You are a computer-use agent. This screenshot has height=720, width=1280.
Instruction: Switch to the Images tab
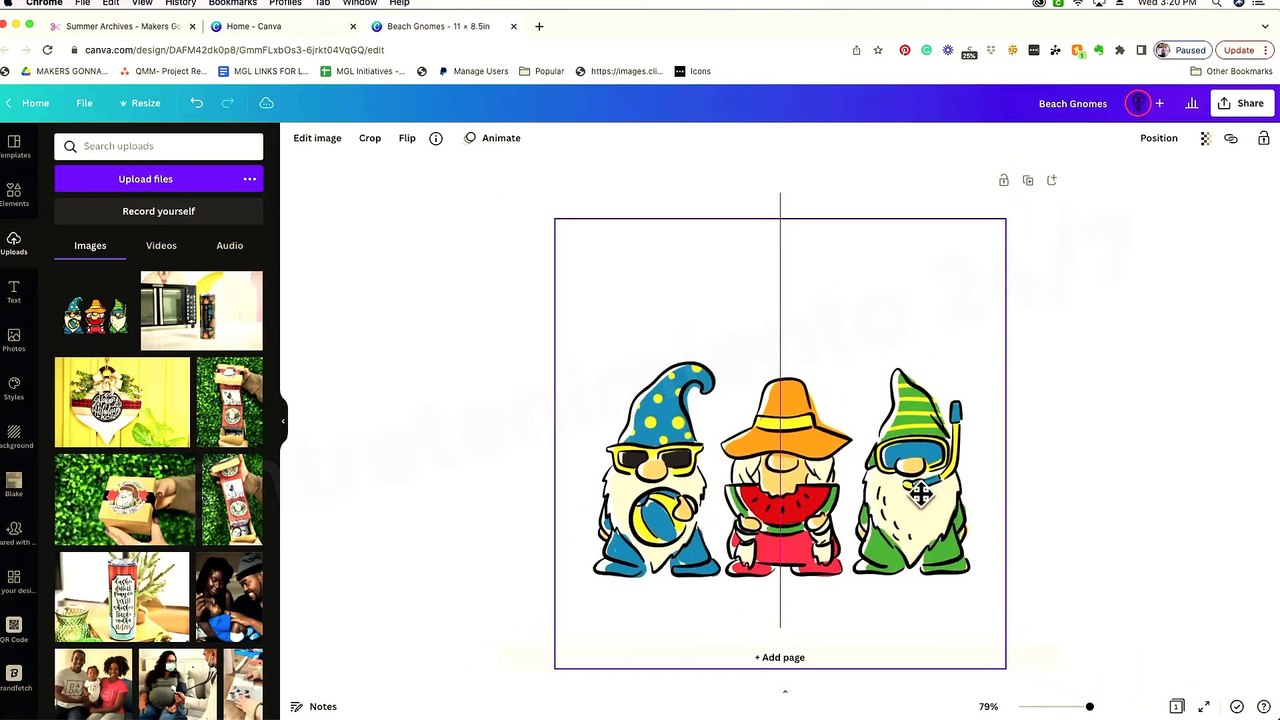tap(90, 245)
